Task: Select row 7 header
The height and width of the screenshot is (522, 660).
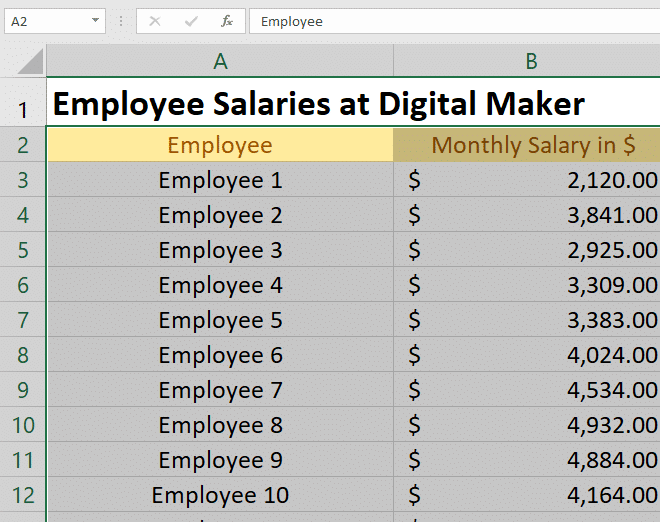Action: tap(23, 320)
